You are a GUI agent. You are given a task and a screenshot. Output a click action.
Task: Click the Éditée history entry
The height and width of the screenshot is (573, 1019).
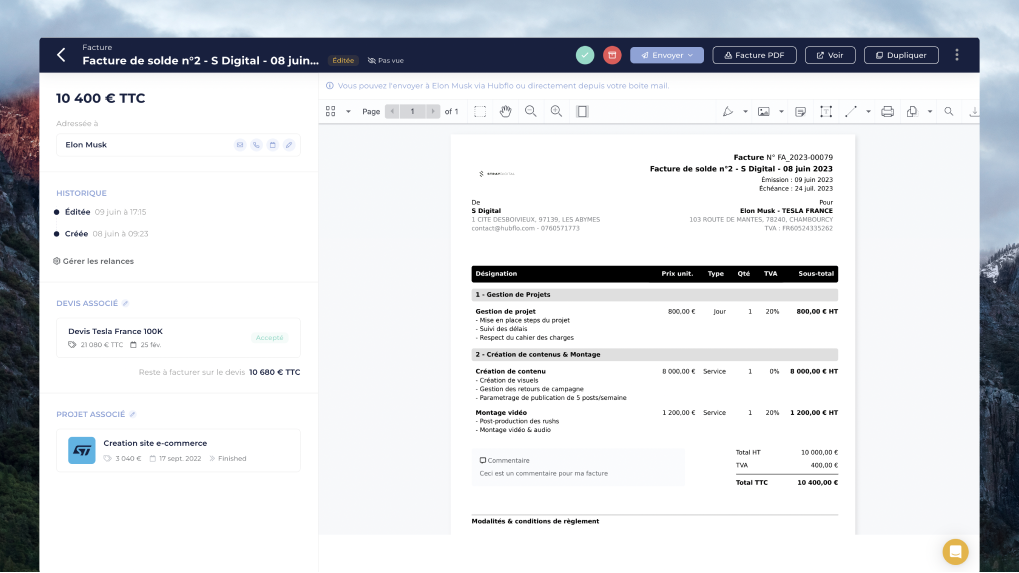click(x=101, y=212)
